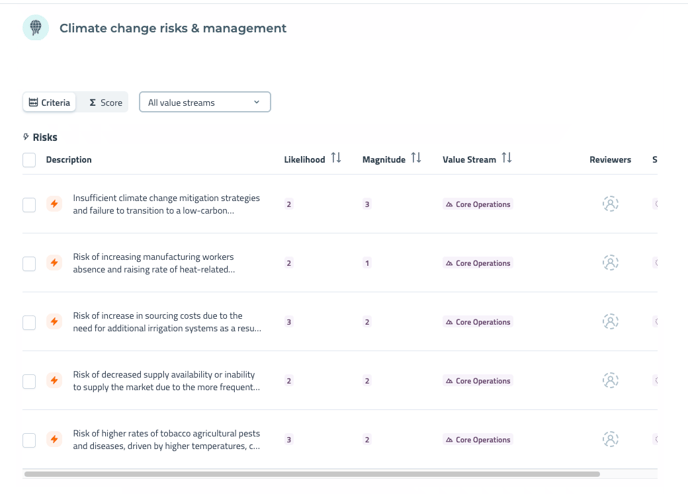Switch to the Criteria tab
Image resolution: width=688 pixels, height=494 pixels.
(x=49, y=102)
